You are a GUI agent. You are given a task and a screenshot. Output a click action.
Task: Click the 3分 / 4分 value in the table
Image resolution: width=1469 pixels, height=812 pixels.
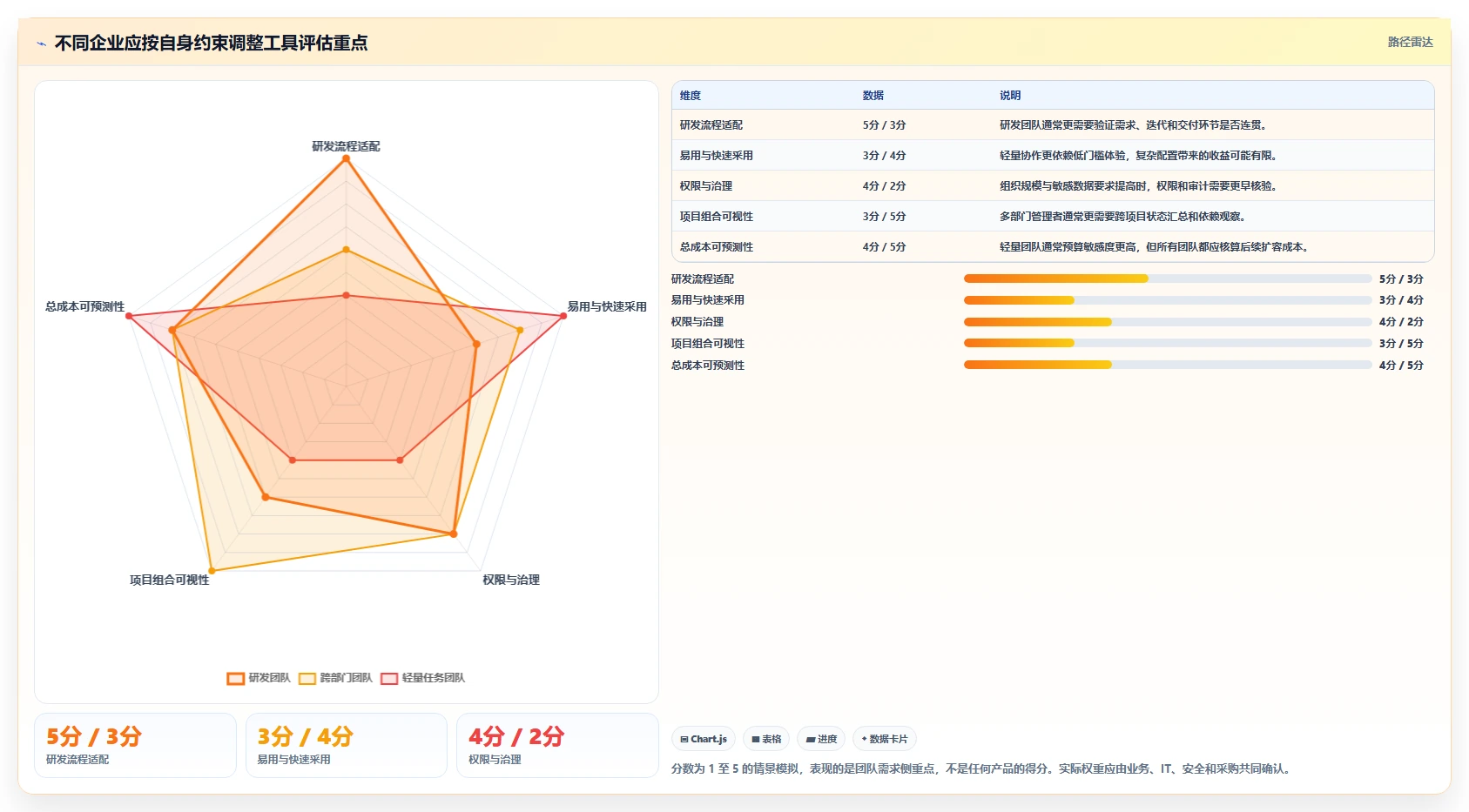coord(885,156)
